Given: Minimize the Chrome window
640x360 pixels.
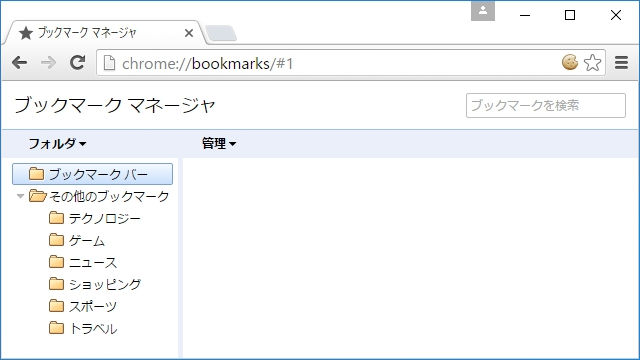Looking at the screenshot, I should [x=525, y=16].
